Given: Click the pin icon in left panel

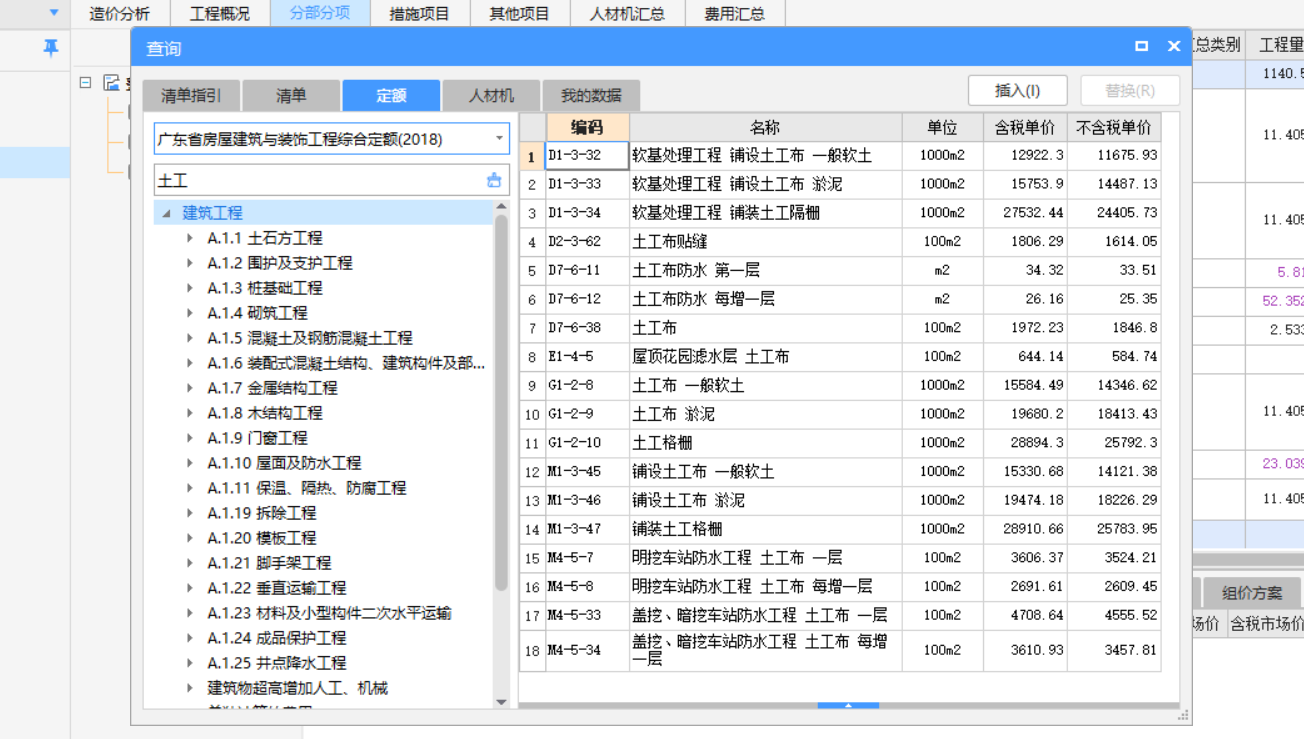Looking at the screenshot, I should pos(51,47).
